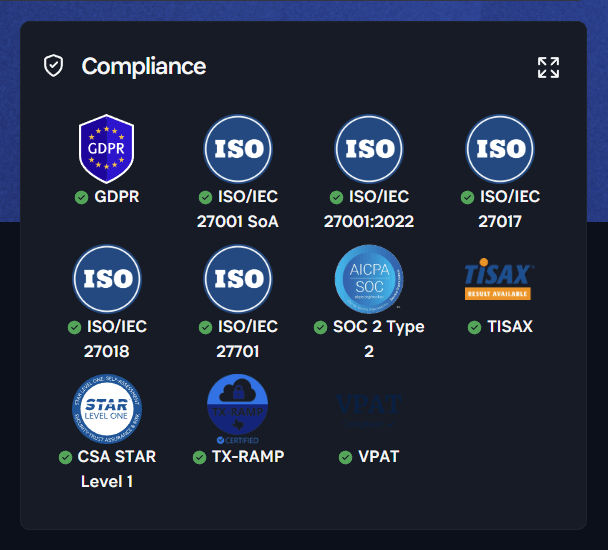Click the Compliance heading title
The height and width of the screenshot is (550, 608).
tap(144, 67)
